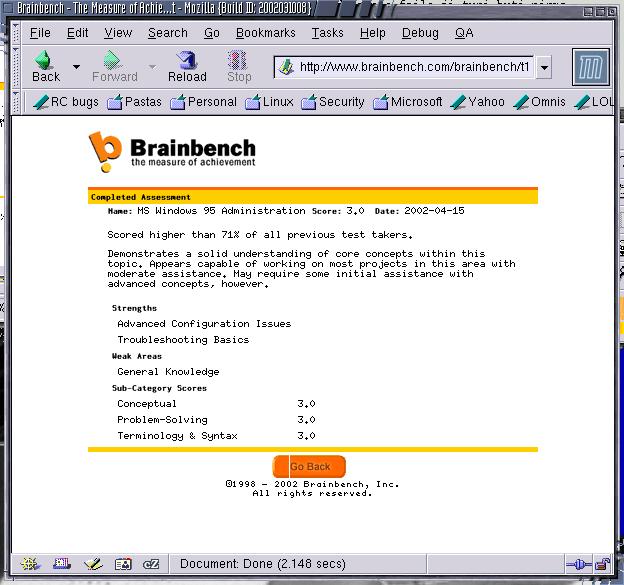Click the 'Problem-Solving' sub-category row

[x=216, y=419]
